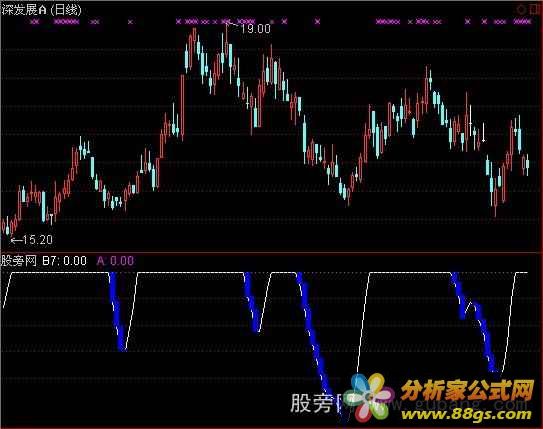
Task: Select the 15.20 low price label
Action: pos(37,240)
